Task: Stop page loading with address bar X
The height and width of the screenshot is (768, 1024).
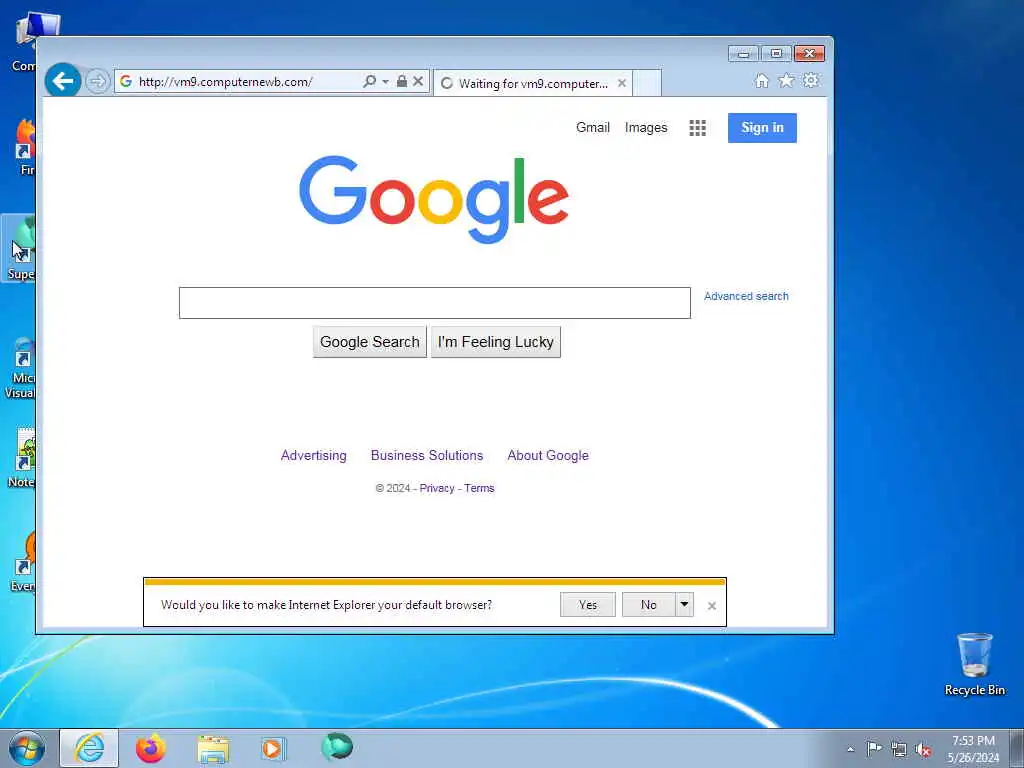Action: pos(418,81)
